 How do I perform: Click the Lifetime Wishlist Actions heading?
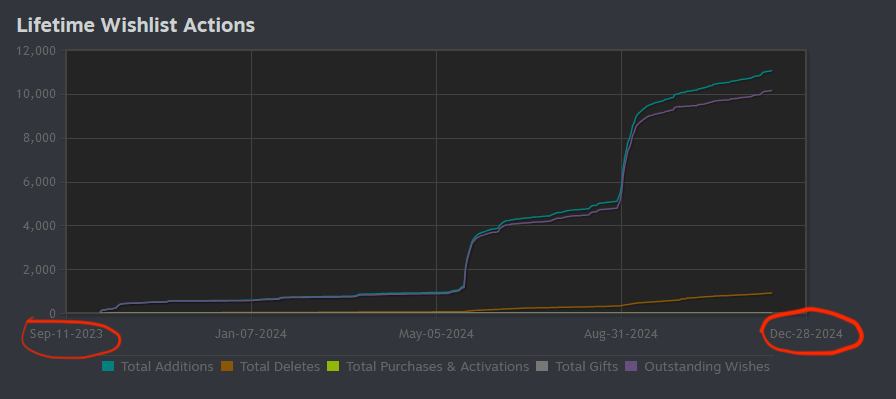[136, 25]
